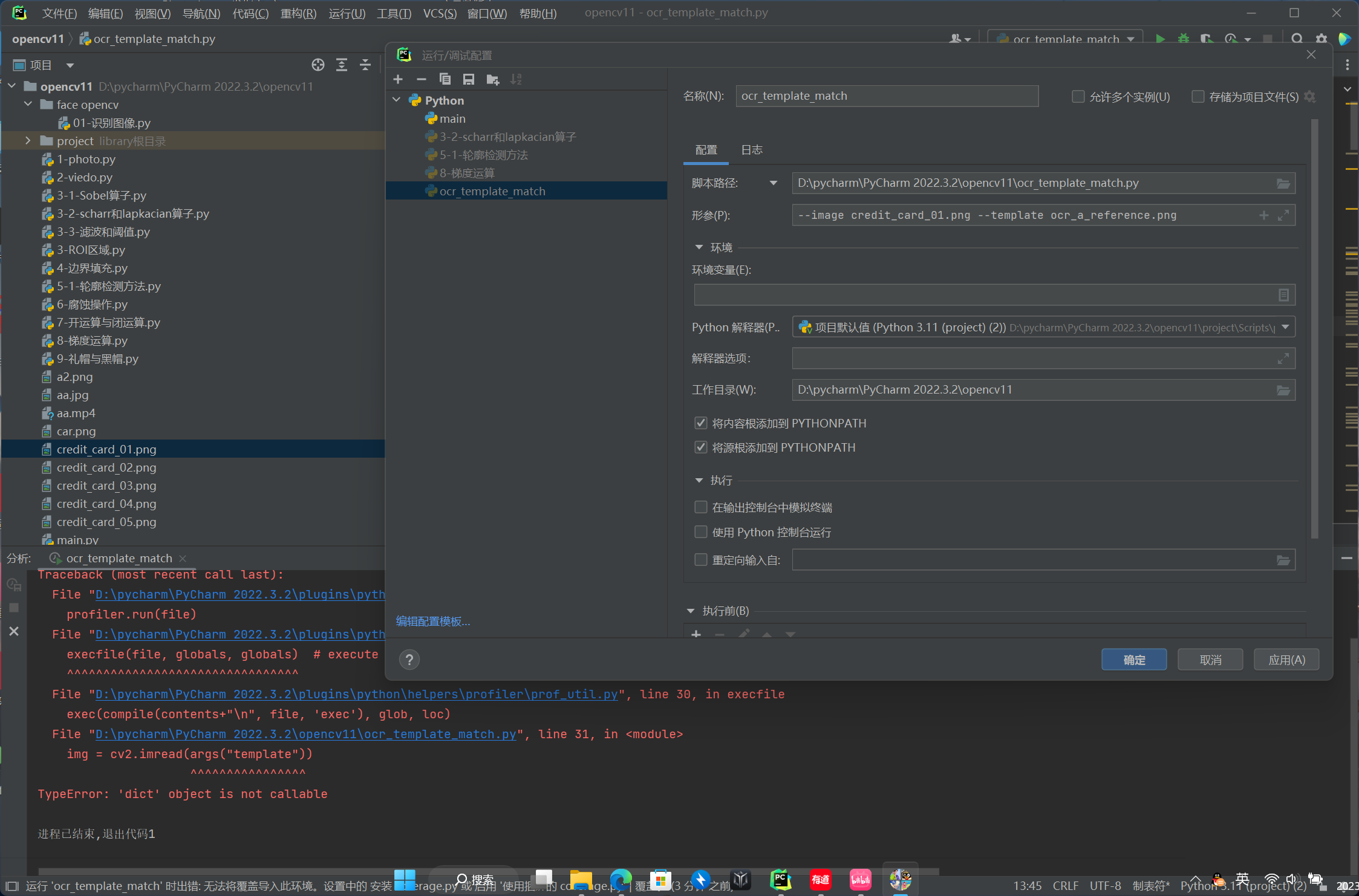The width and height of the screenshot is (1359, 896).
Task: Uncheck add content roots to PYTHONPATH
Action: coord(701,423)
